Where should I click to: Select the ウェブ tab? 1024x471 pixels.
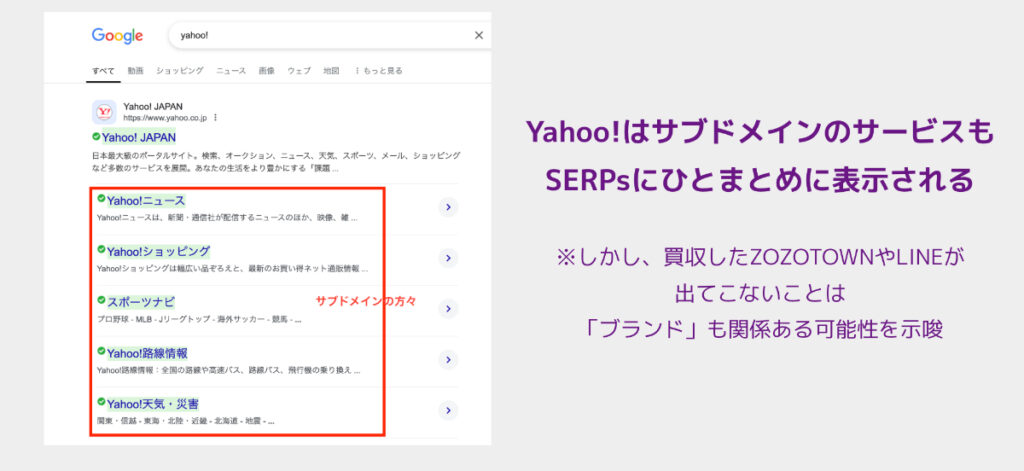coord(299,71)
